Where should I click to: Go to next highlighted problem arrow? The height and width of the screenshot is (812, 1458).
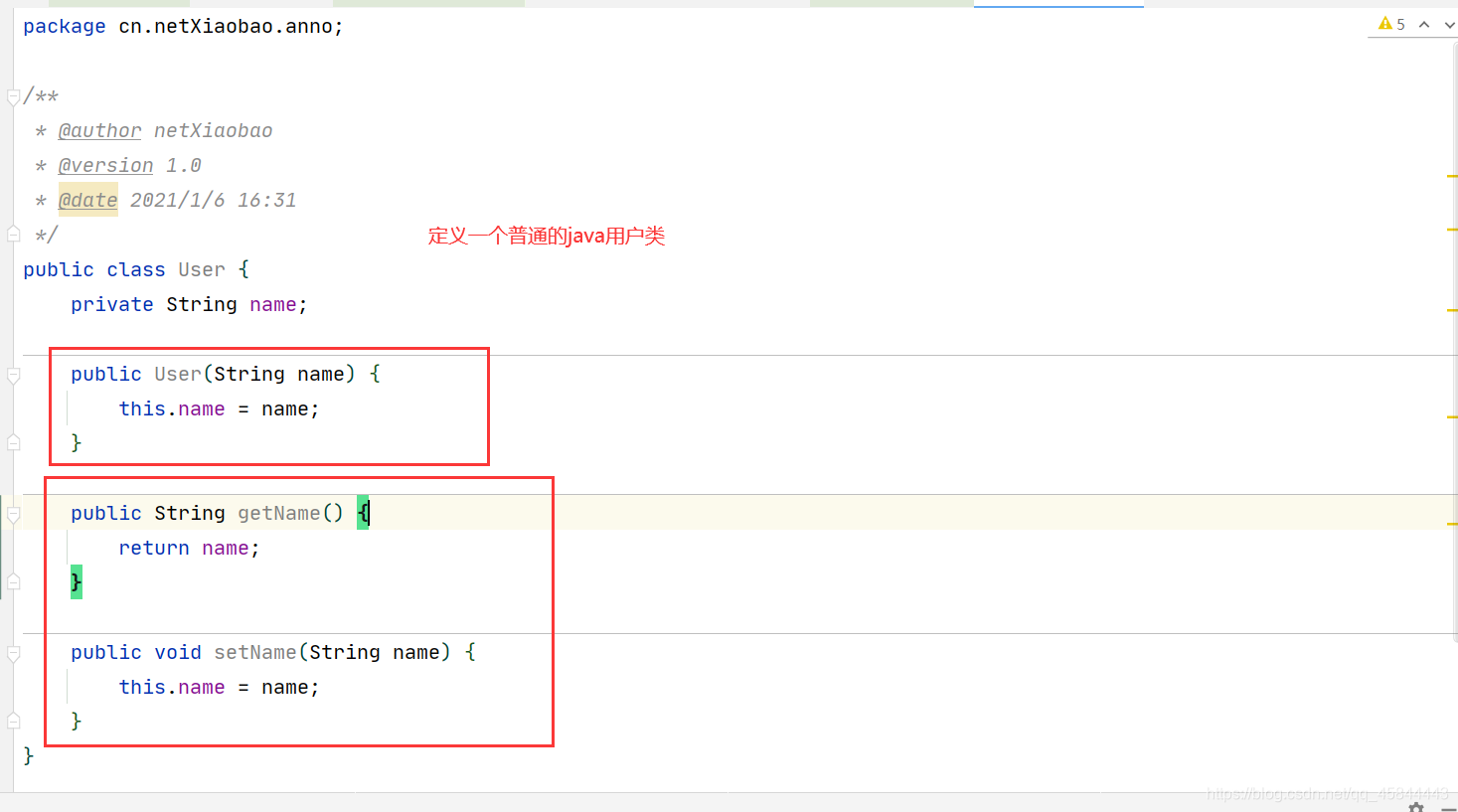[1449, 24]
